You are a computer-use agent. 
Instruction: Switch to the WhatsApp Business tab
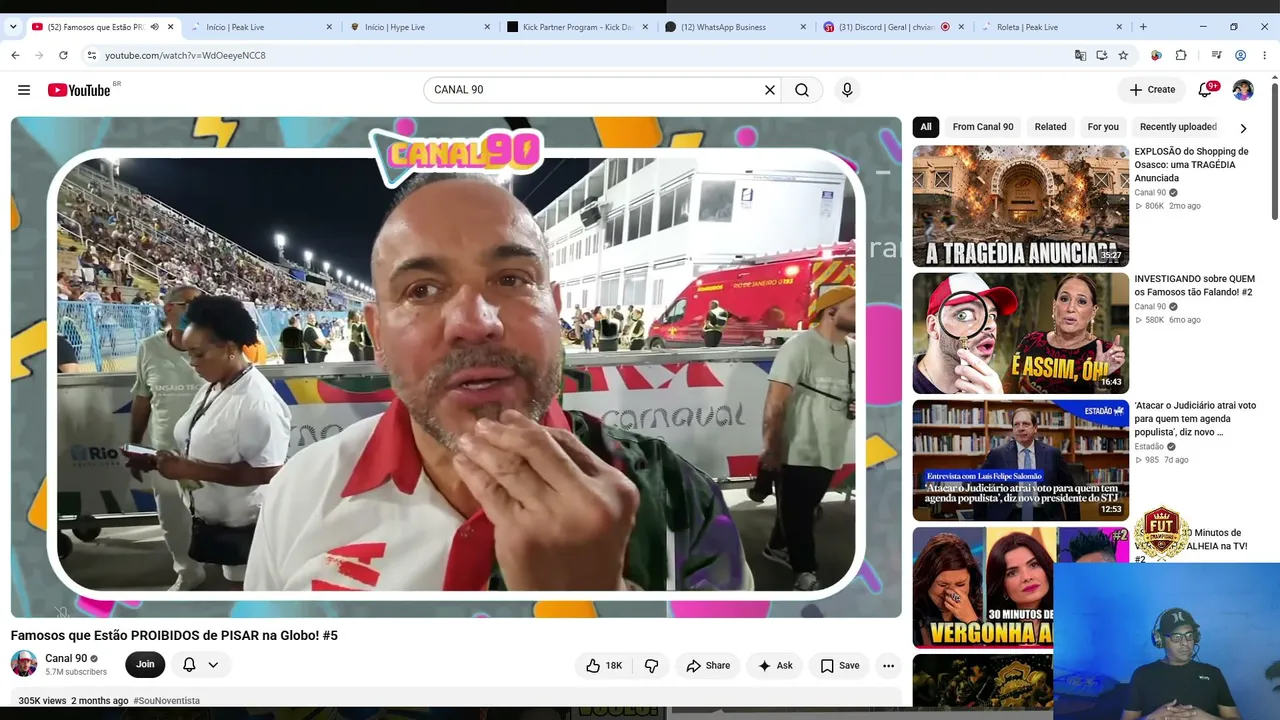click(734, 27)
